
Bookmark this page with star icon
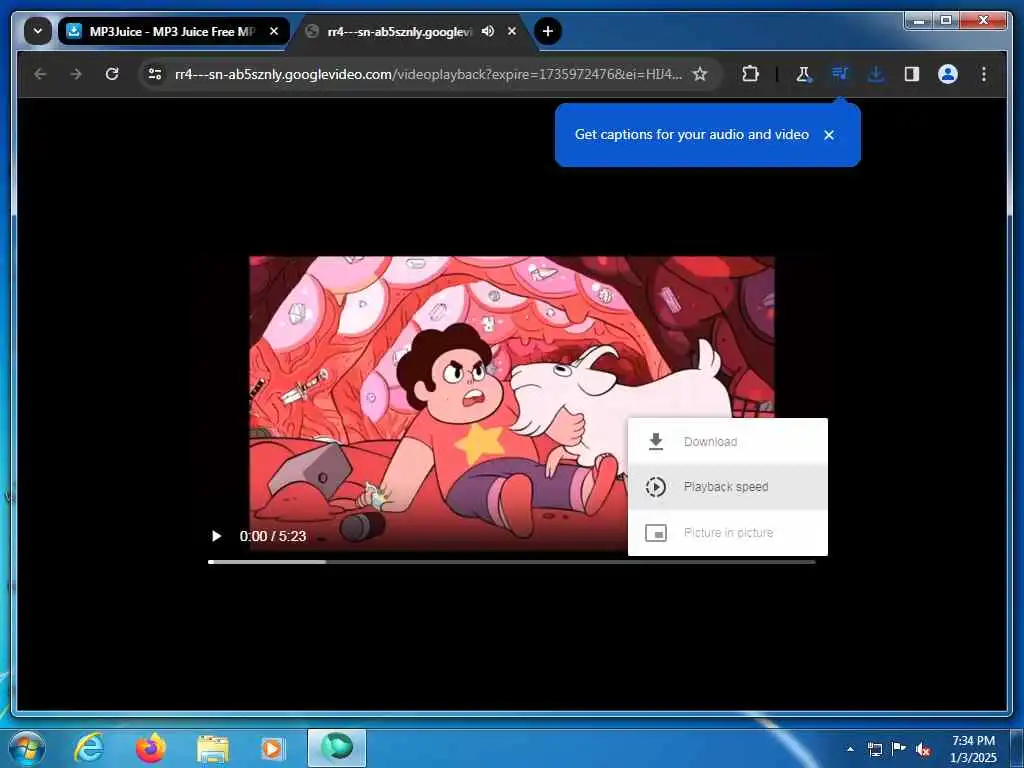point(700,74)
